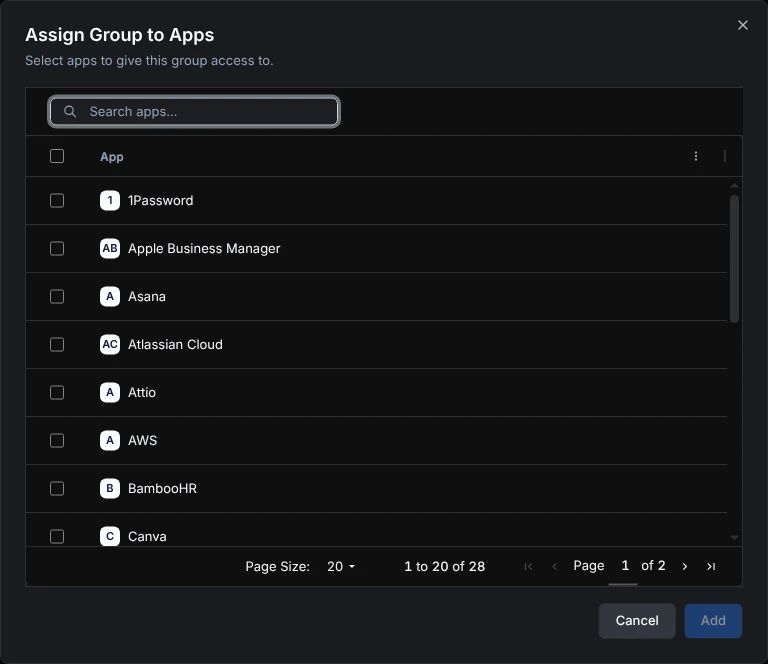Check the Apple Business Manager checkbox
This screenshot has width=768, height=664.
tap(57, 248)
